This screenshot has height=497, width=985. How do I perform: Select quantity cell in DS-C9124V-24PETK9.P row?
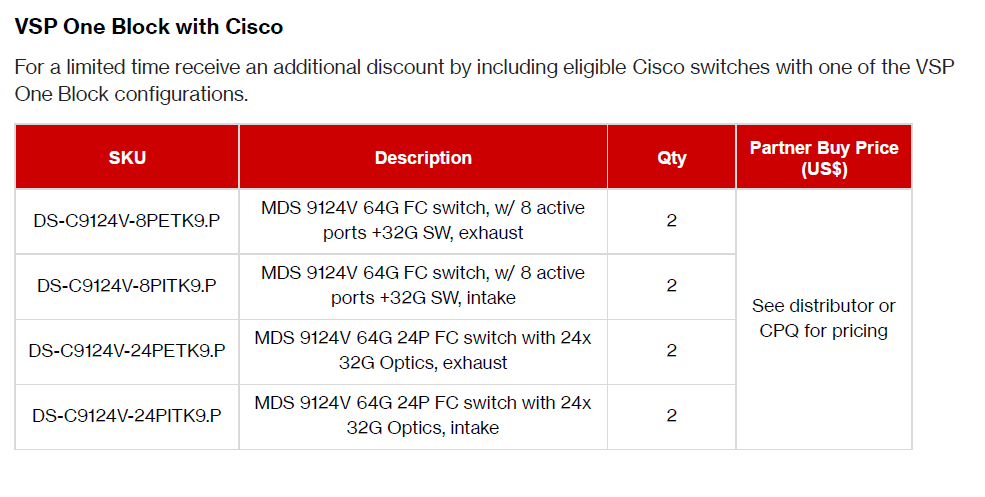(671, 350)
